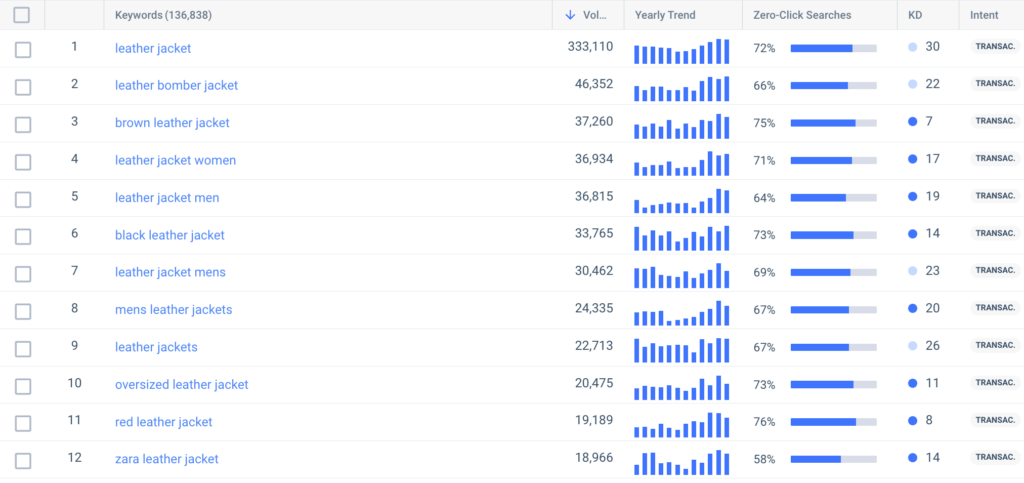The image size is (1024, 483).
Task: Click the Yearly Trend column header
Action: tap(665, 15)
